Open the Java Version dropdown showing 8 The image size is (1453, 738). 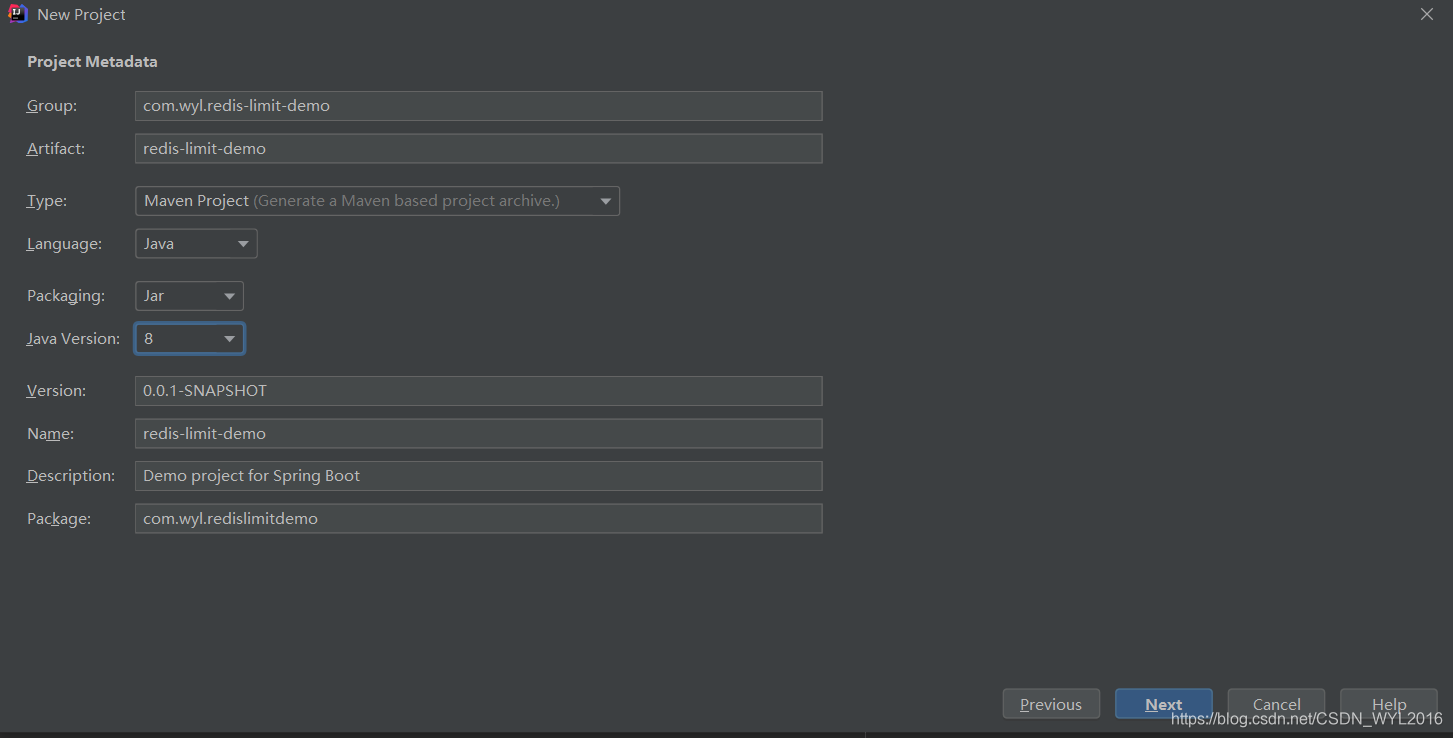pos(189,339)
